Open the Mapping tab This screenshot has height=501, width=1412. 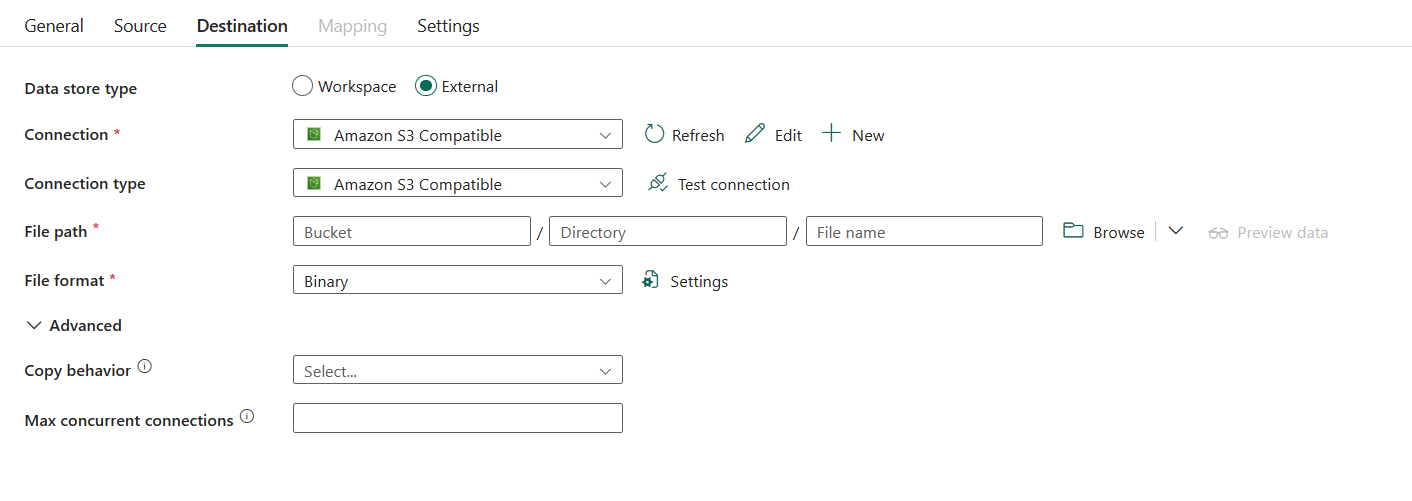tap(352, 26)
